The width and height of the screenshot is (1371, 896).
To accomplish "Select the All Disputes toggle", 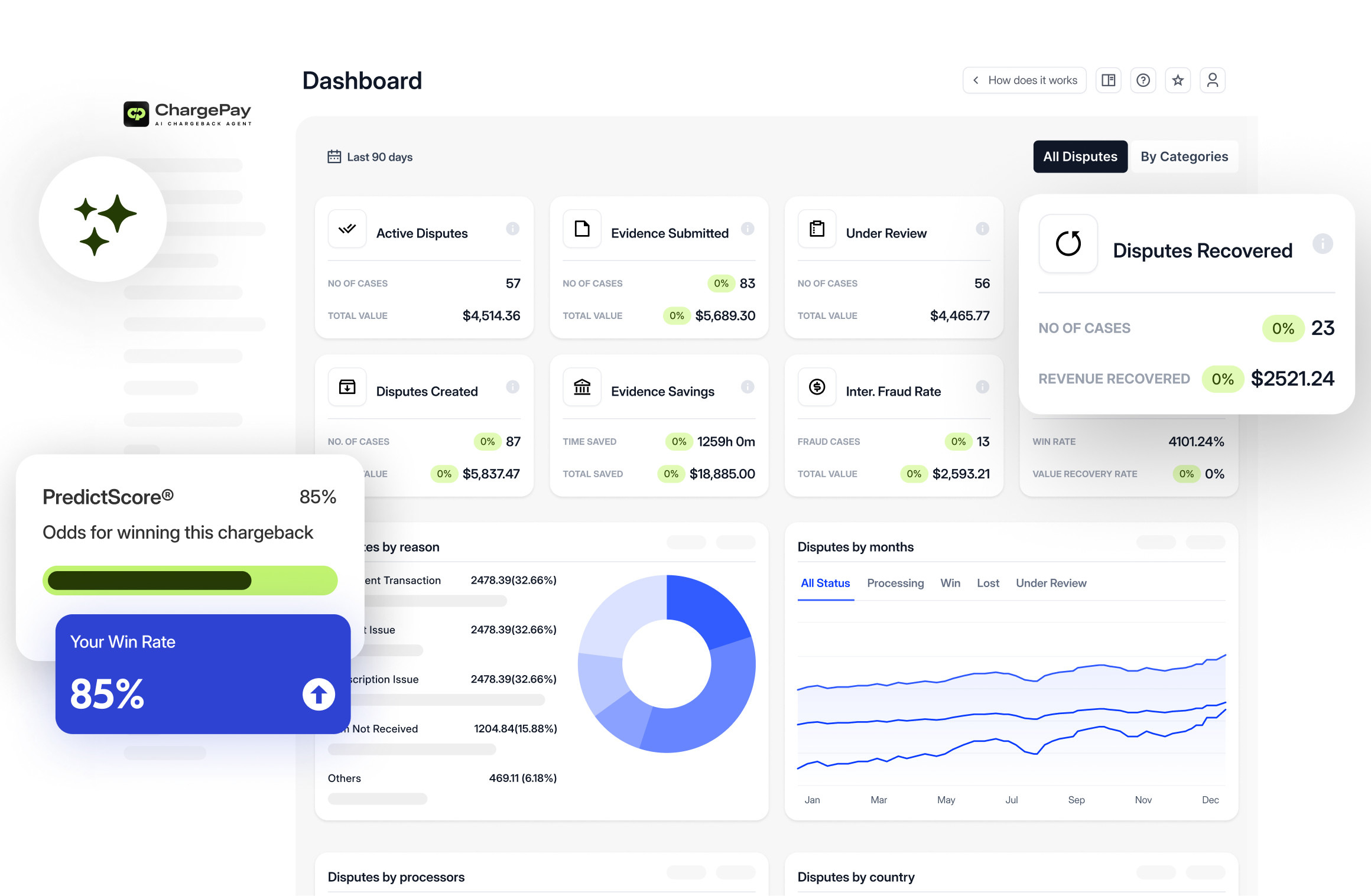I will pos(1080,157).
